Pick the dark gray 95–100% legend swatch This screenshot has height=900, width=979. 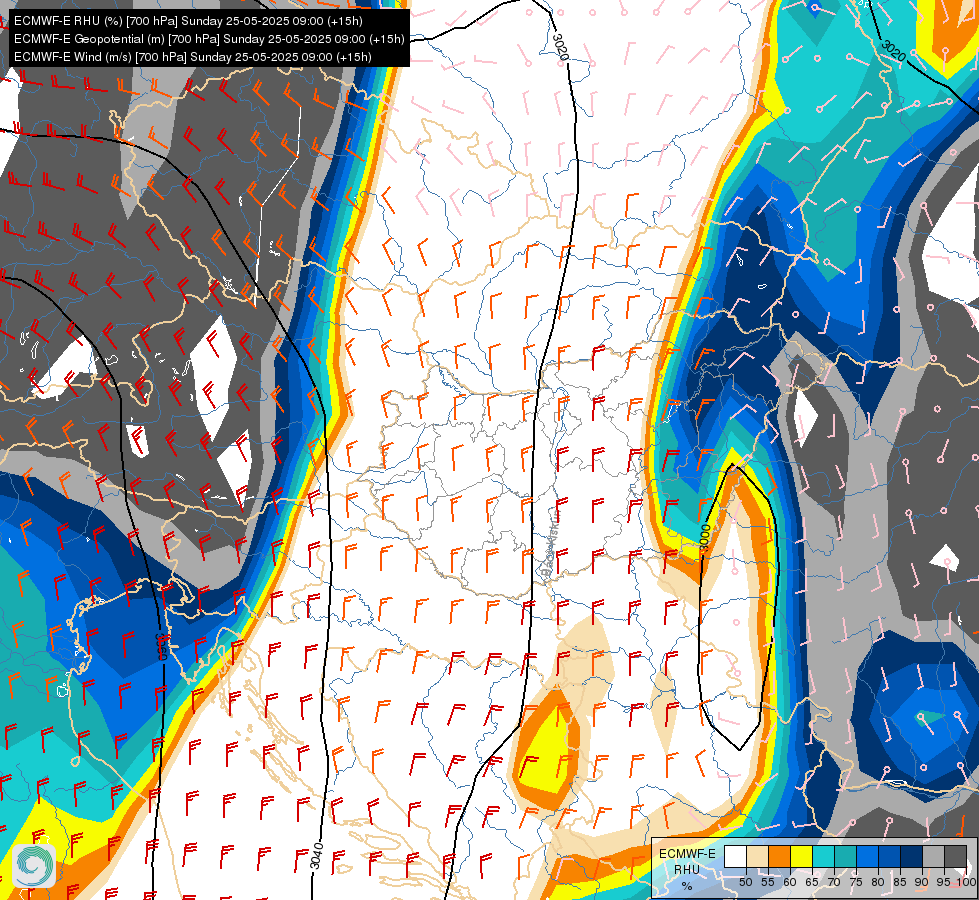click(x=955, y=856)
